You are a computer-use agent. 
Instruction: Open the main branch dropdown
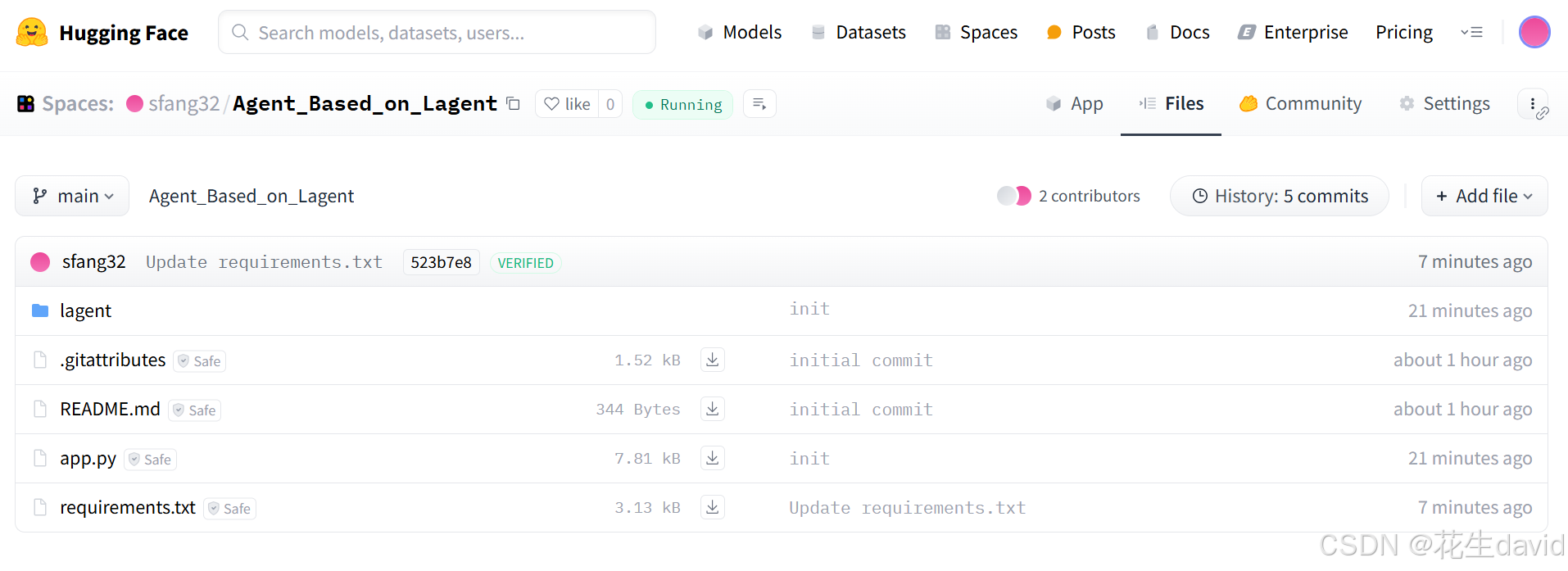[x=72, y=196]
